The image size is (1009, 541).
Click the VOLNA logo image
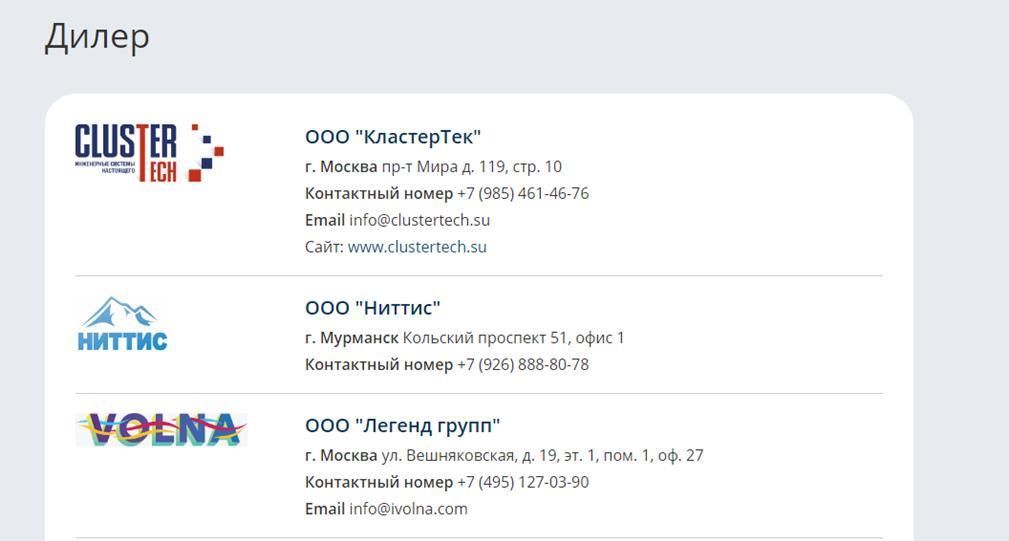161,429
